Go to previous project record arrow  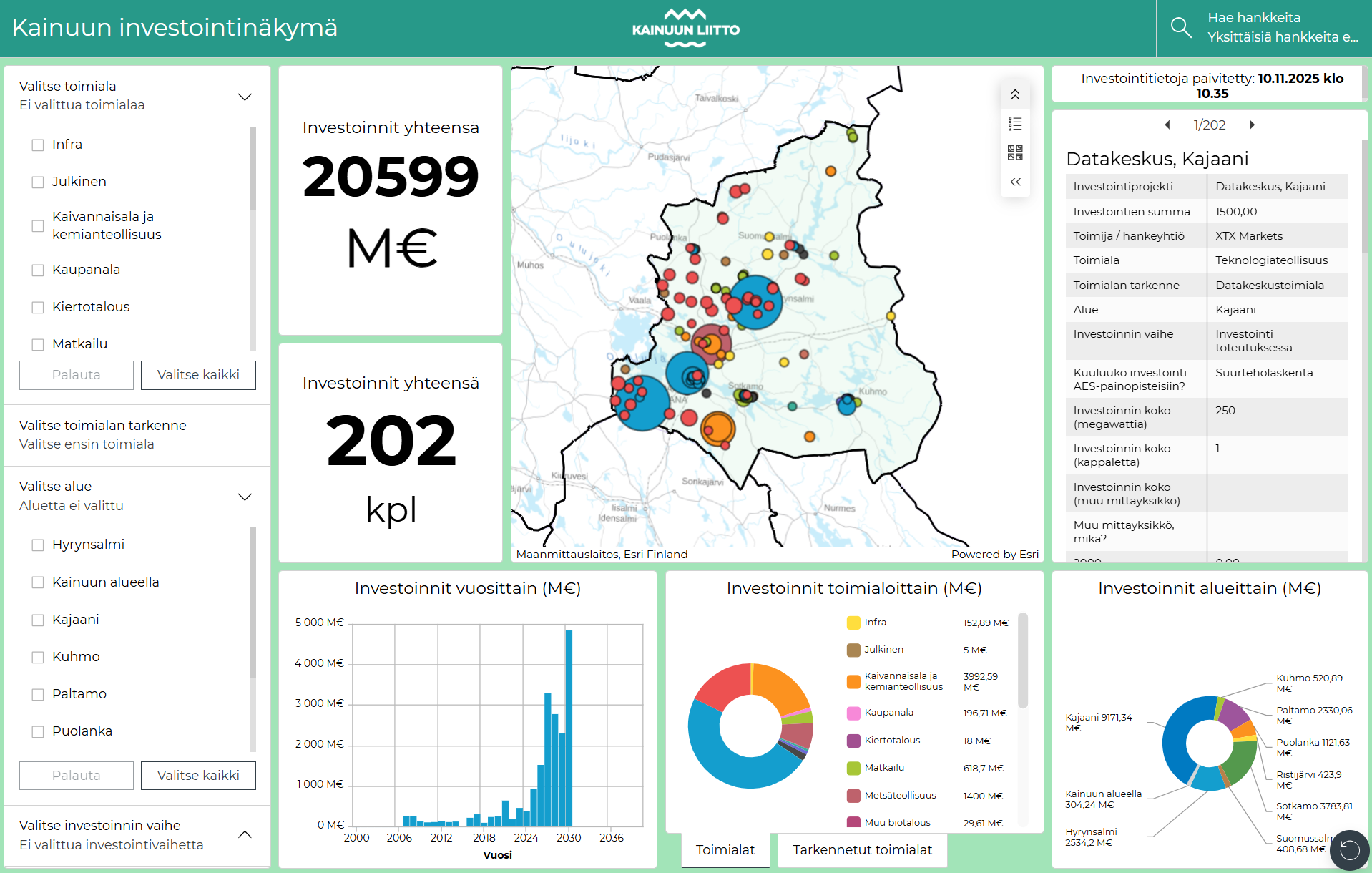[x=1167, y=125]
